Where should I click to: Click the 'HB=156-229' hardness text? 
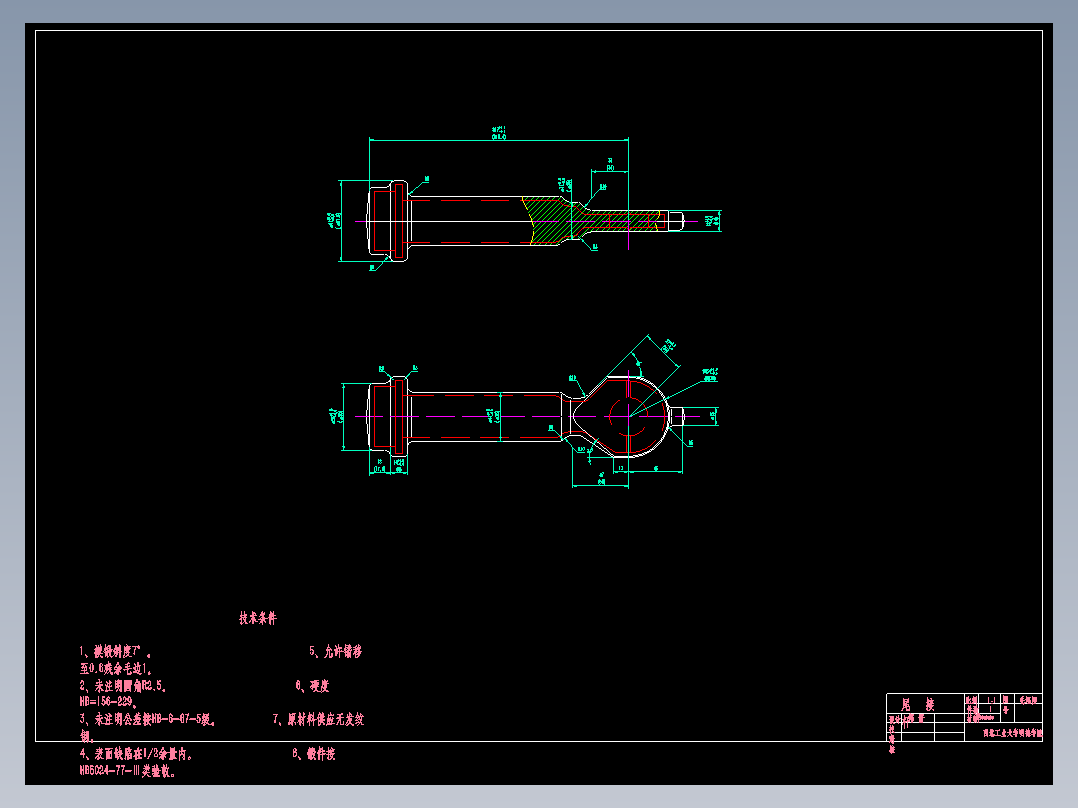[x=109, y=702]
